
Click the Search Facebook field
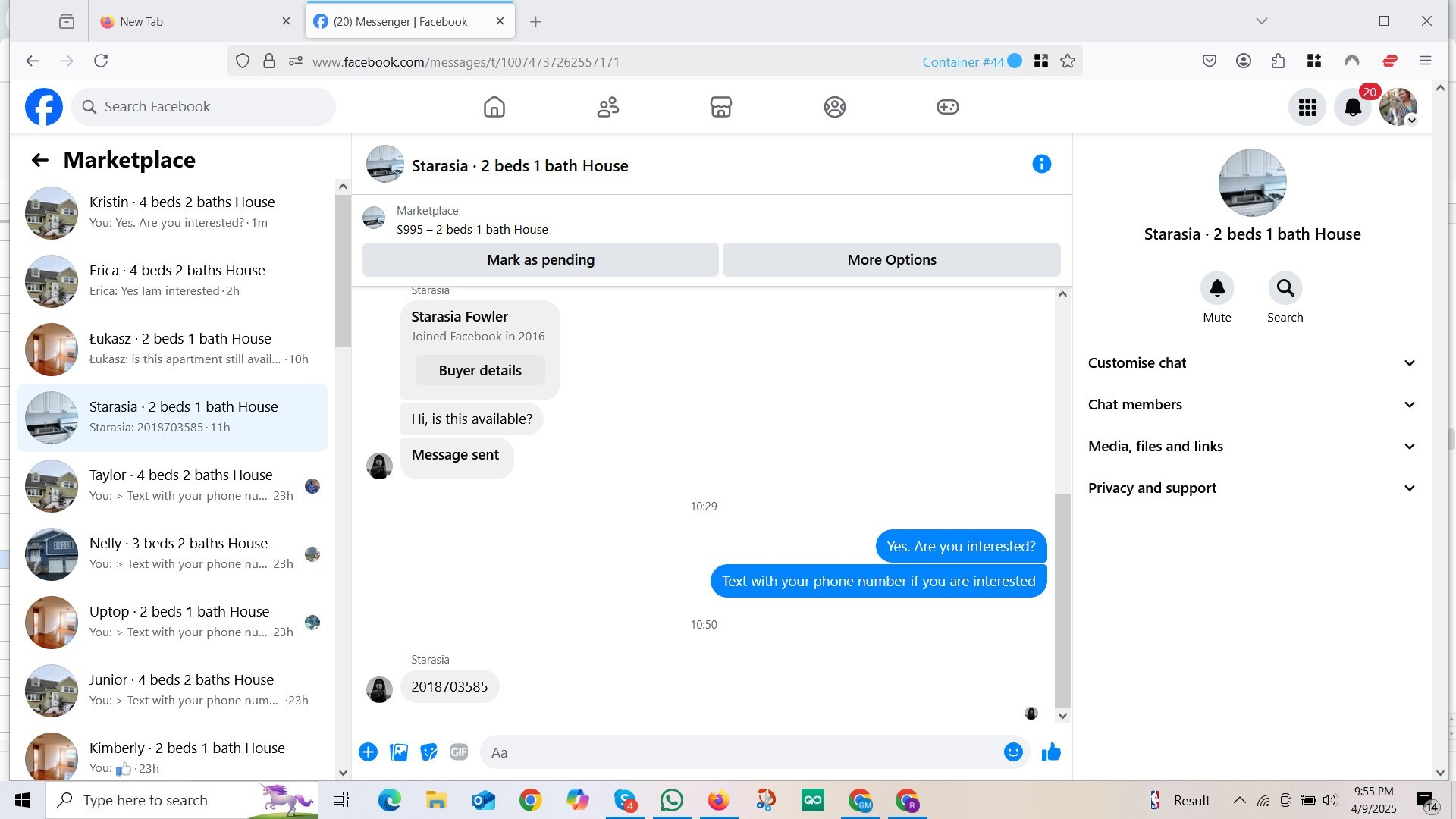(203, 107)
